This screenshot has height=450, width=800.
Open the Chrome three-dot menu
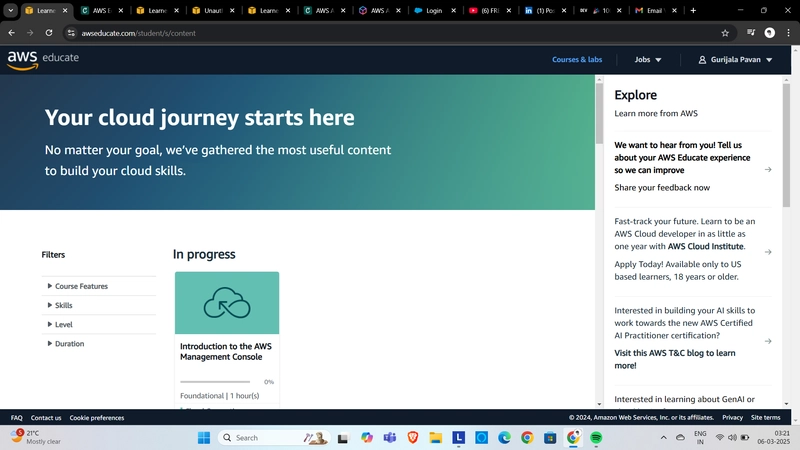point(789,33)
